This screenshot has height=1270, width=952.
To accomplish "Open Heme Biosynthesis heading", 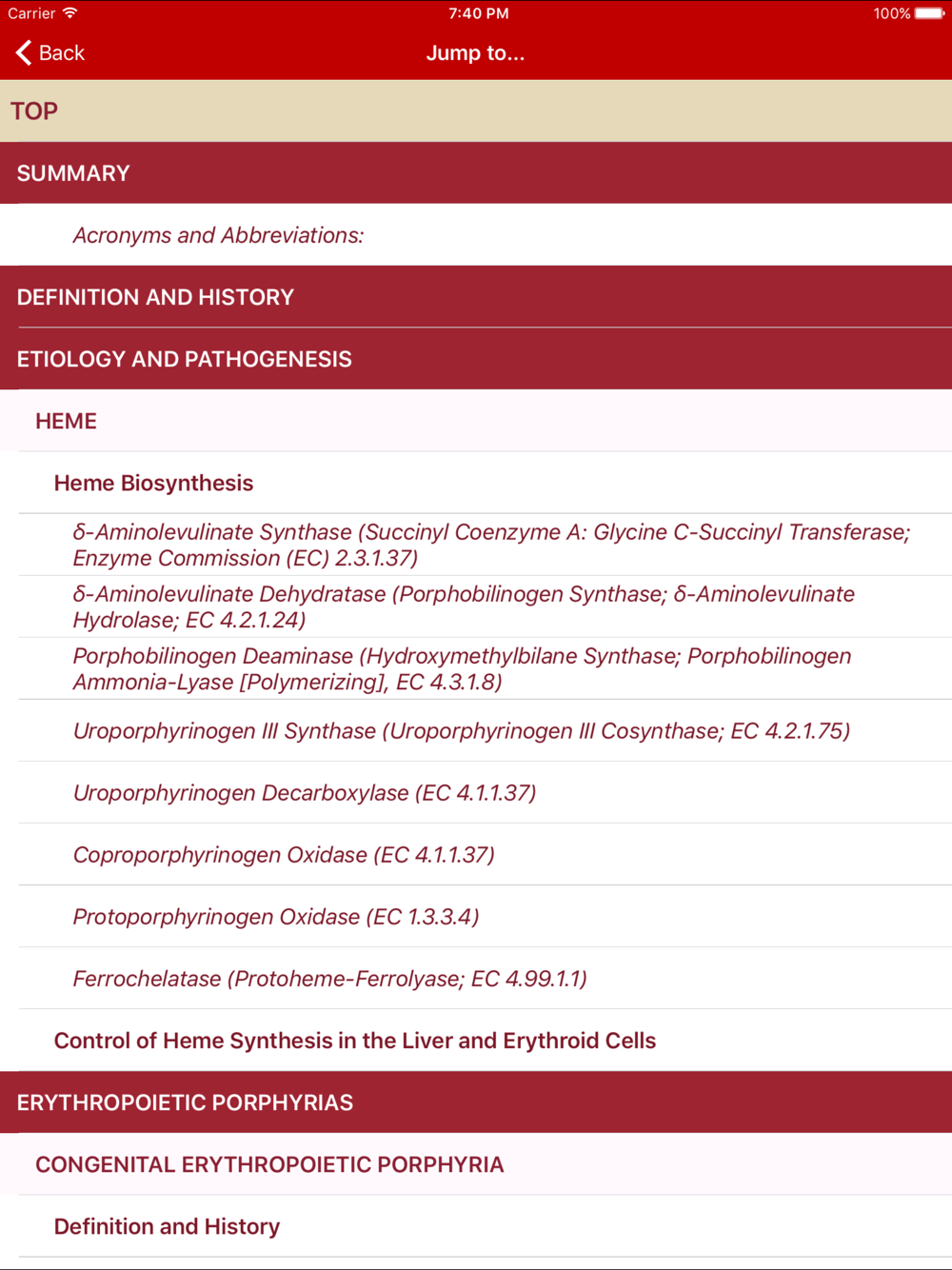I will click(476, 483).
